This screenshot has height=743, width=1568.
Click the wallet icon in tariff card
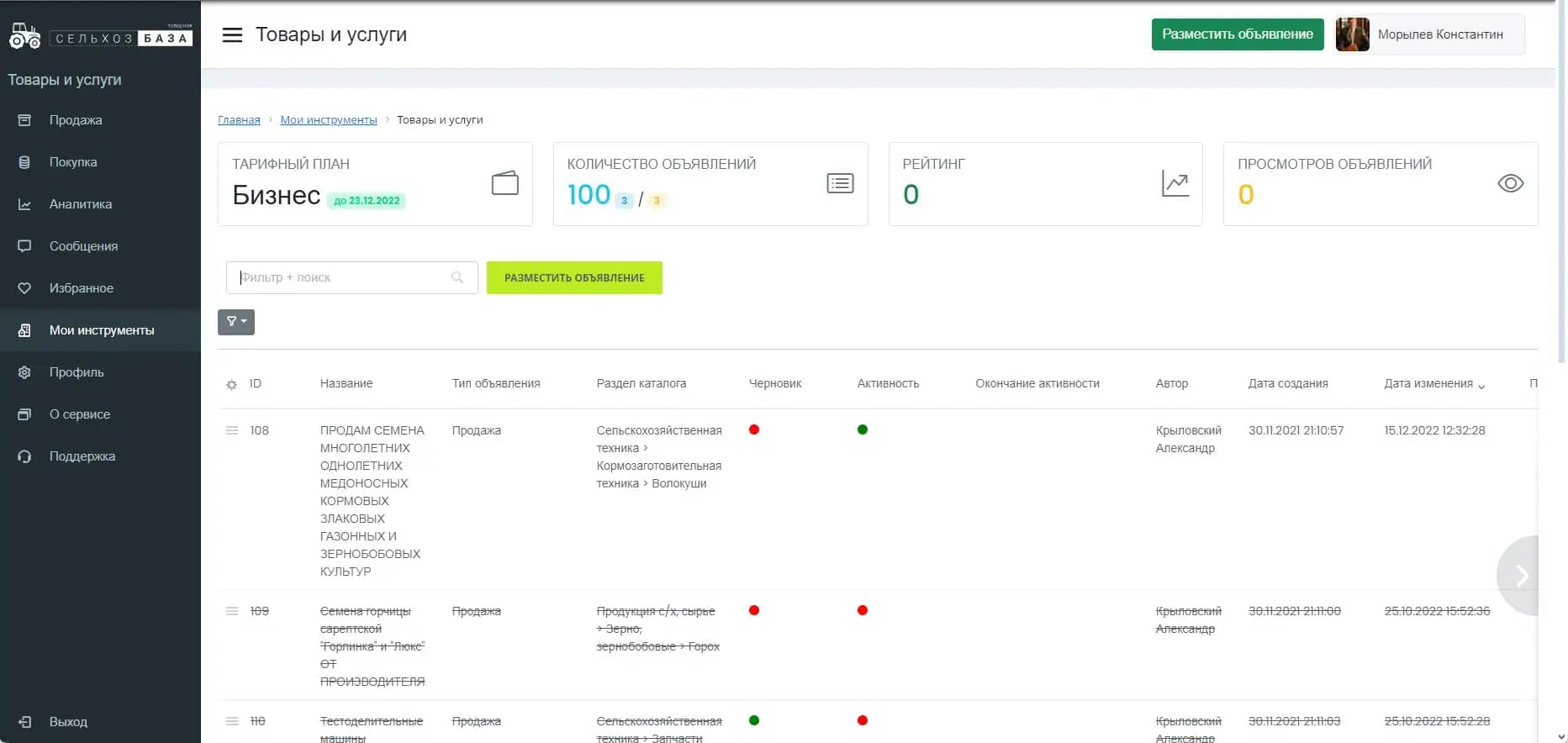[504, 183]
